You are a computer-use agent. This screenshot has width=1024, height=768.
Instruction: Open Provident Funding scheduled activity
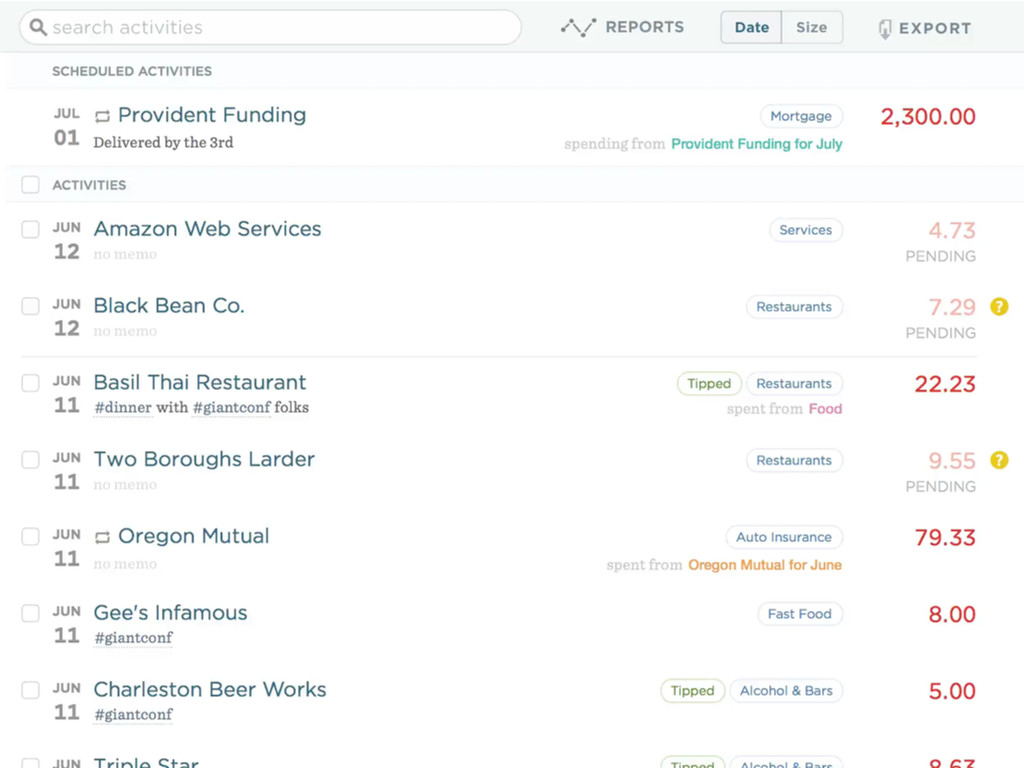212,116
